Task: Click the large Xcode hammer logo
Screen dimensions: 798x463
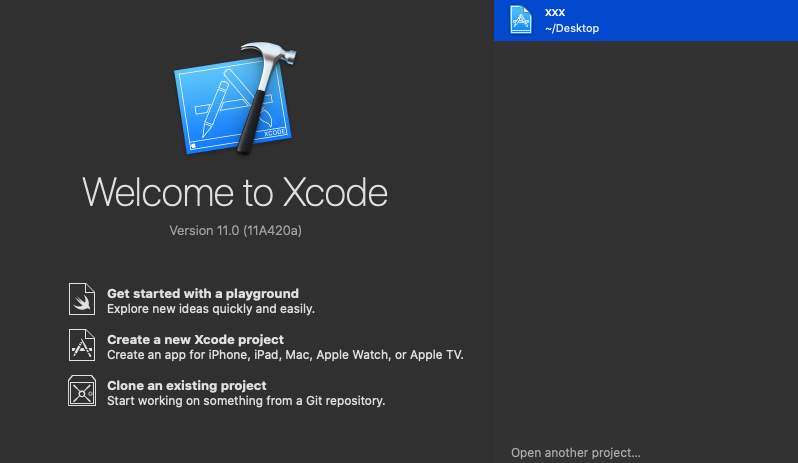Action: tap(235, 99)
